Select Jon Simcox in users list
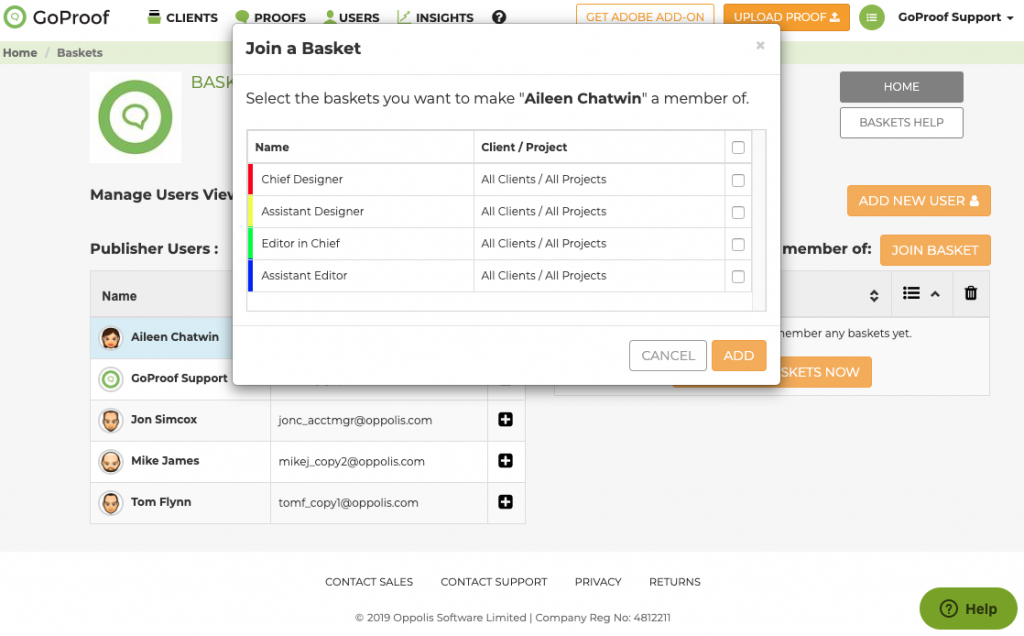 pyautogui.click(x=163, y=419)
